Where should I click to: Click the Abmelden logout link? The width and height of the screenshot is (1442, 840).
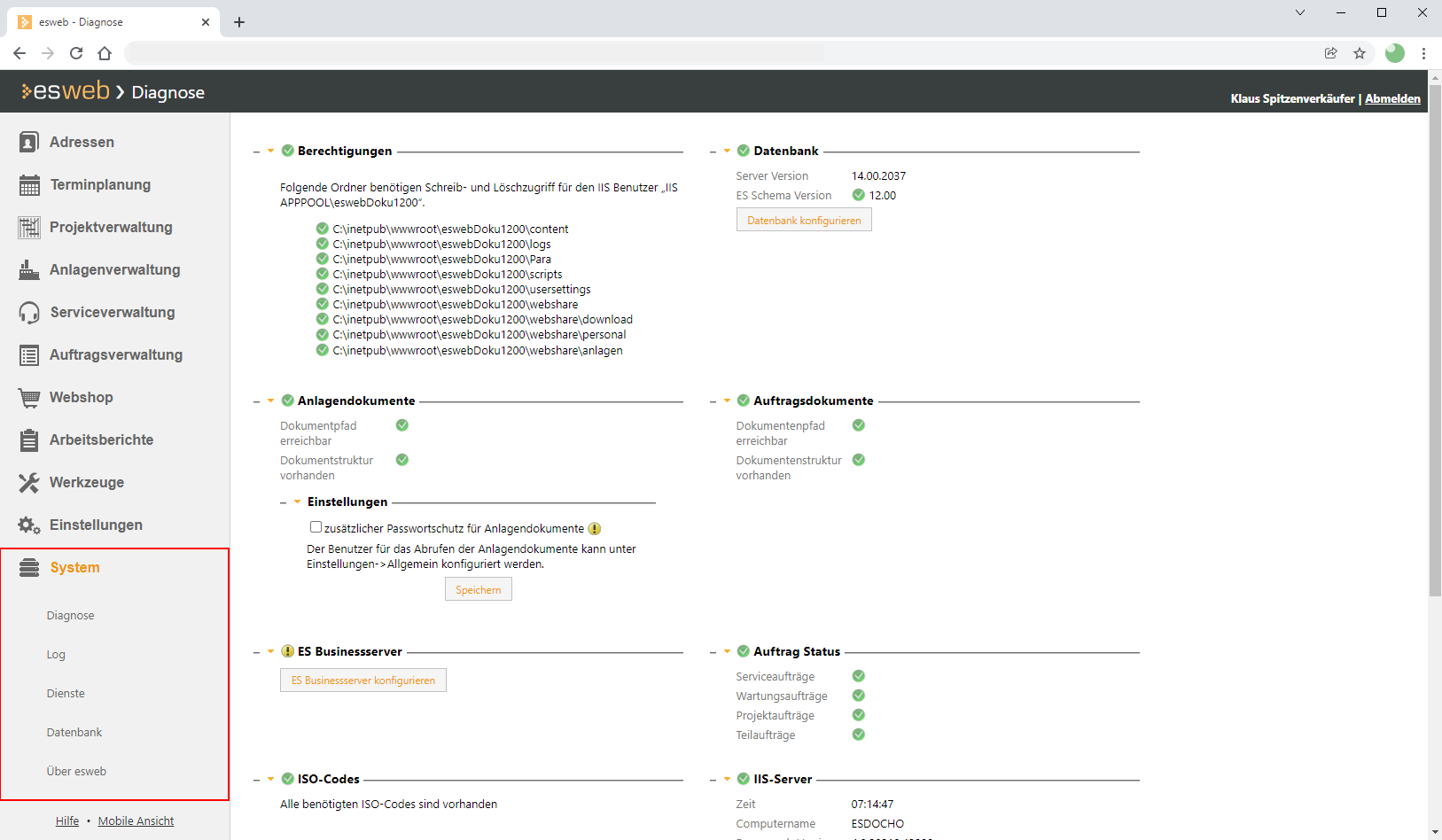click(1391, 98)
